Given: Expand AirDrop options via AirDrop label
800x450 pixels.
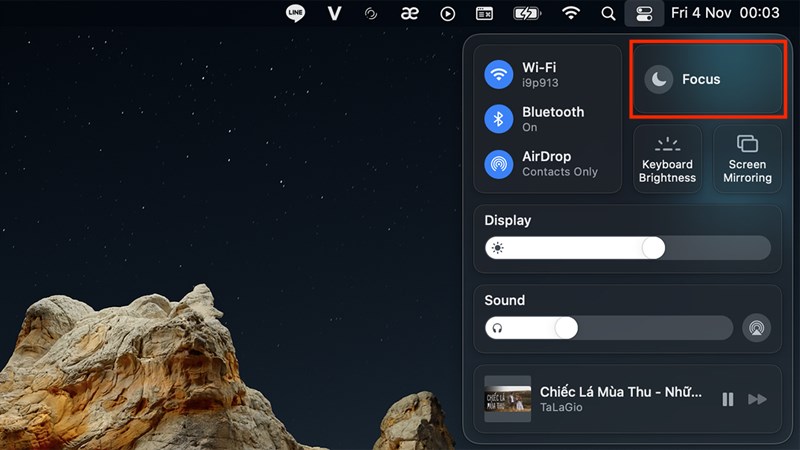Looking at the screenshot, I should (546, 156).
